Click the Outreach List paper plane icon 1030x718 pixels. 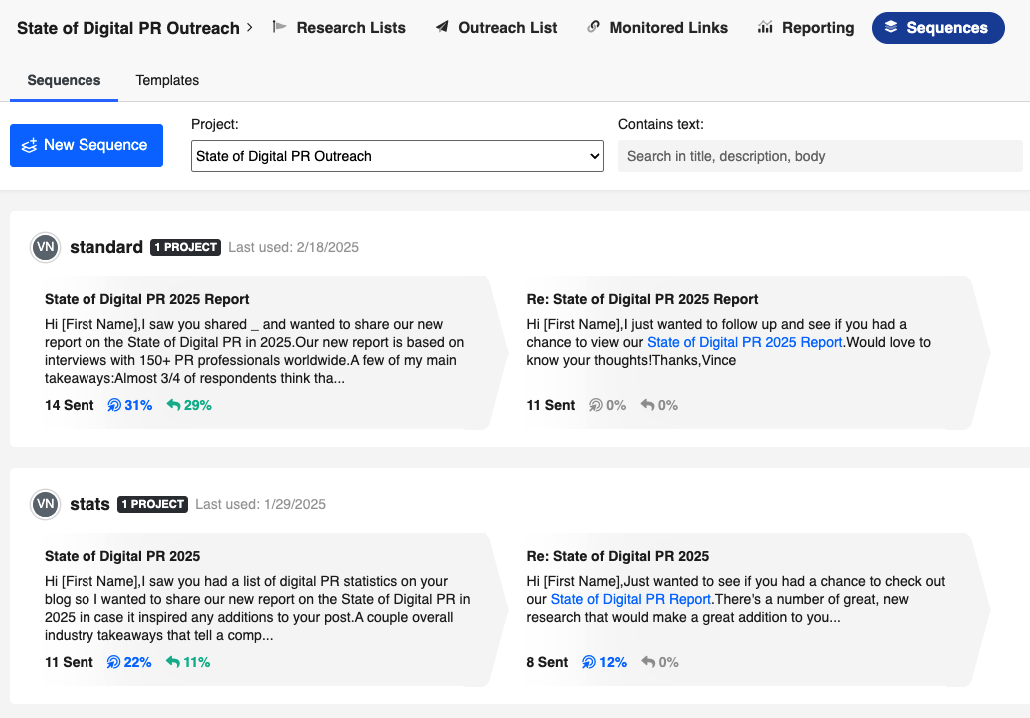pos(442,28)
